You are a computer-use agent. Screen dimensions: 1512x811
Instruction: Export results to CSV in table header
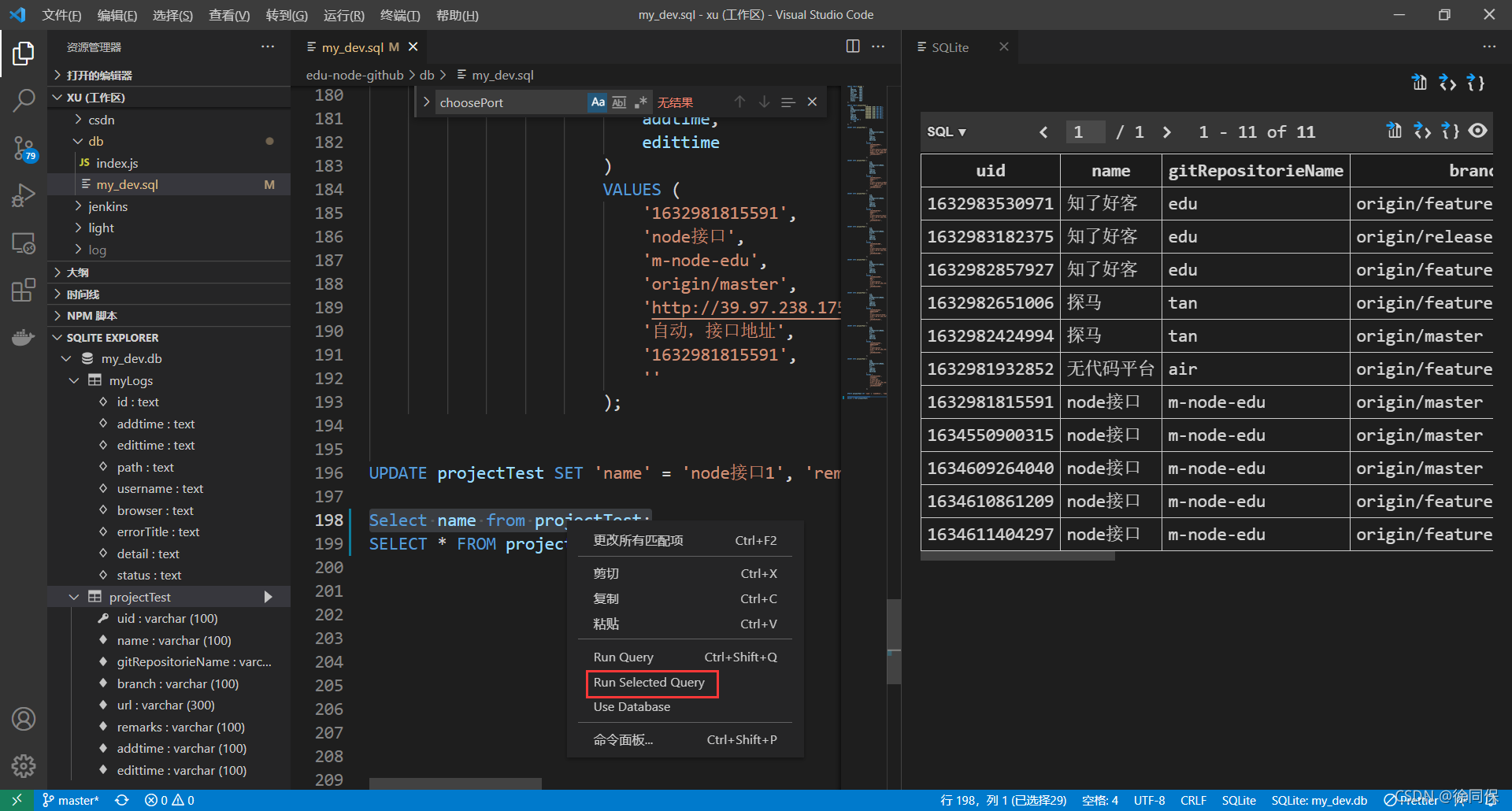point(1394,131)
